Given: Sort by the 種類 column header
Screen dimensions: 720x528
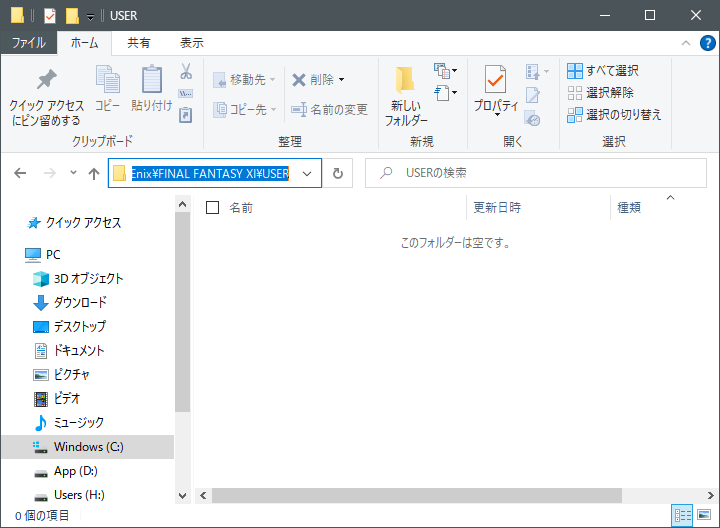Looking at the screenshot, I should [629, 208].
